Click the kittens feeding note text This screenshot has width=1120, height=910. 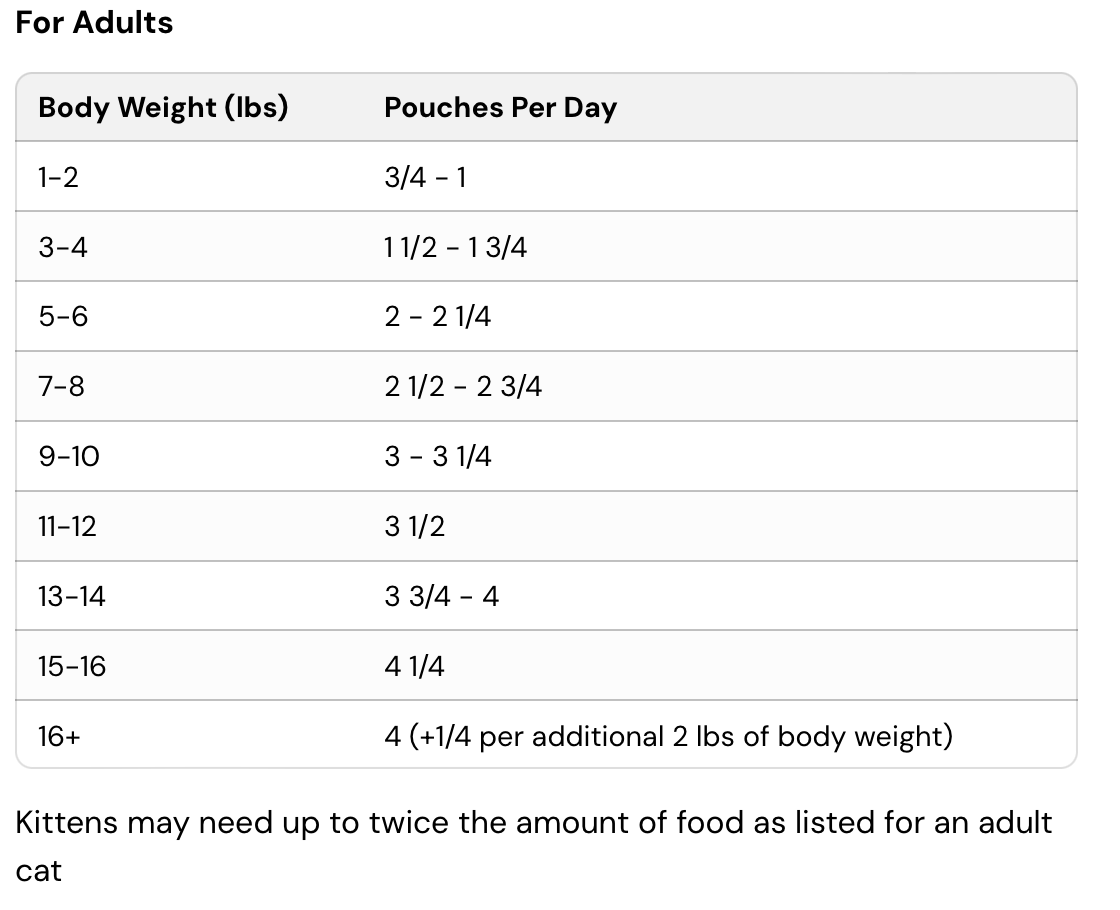tap(533, 823)
